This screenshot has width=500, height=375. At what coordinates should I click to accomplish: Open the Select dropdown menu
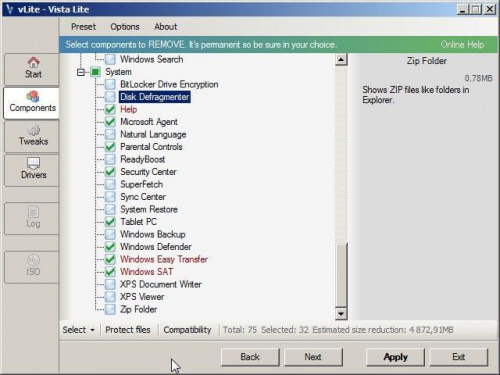(x=79, y=330)
